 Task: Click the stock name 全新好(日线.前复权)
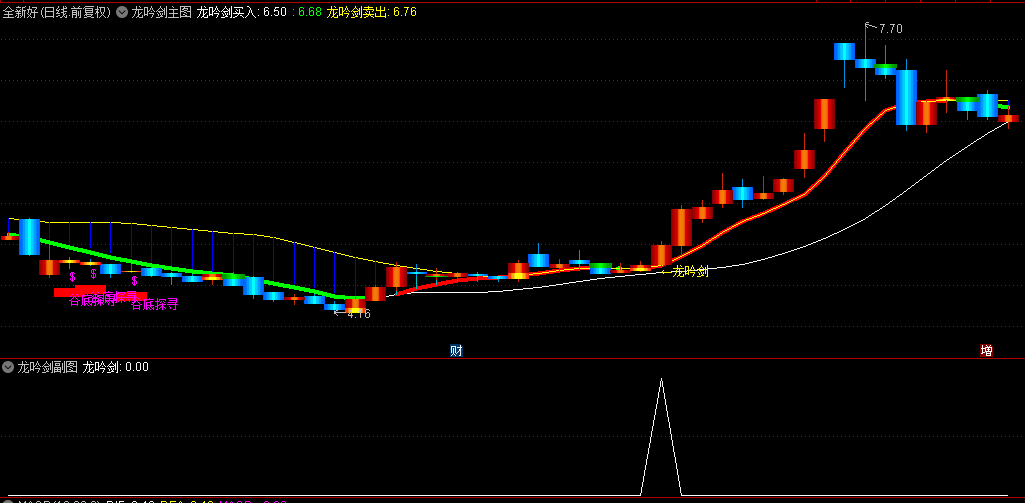pos(58,12)
